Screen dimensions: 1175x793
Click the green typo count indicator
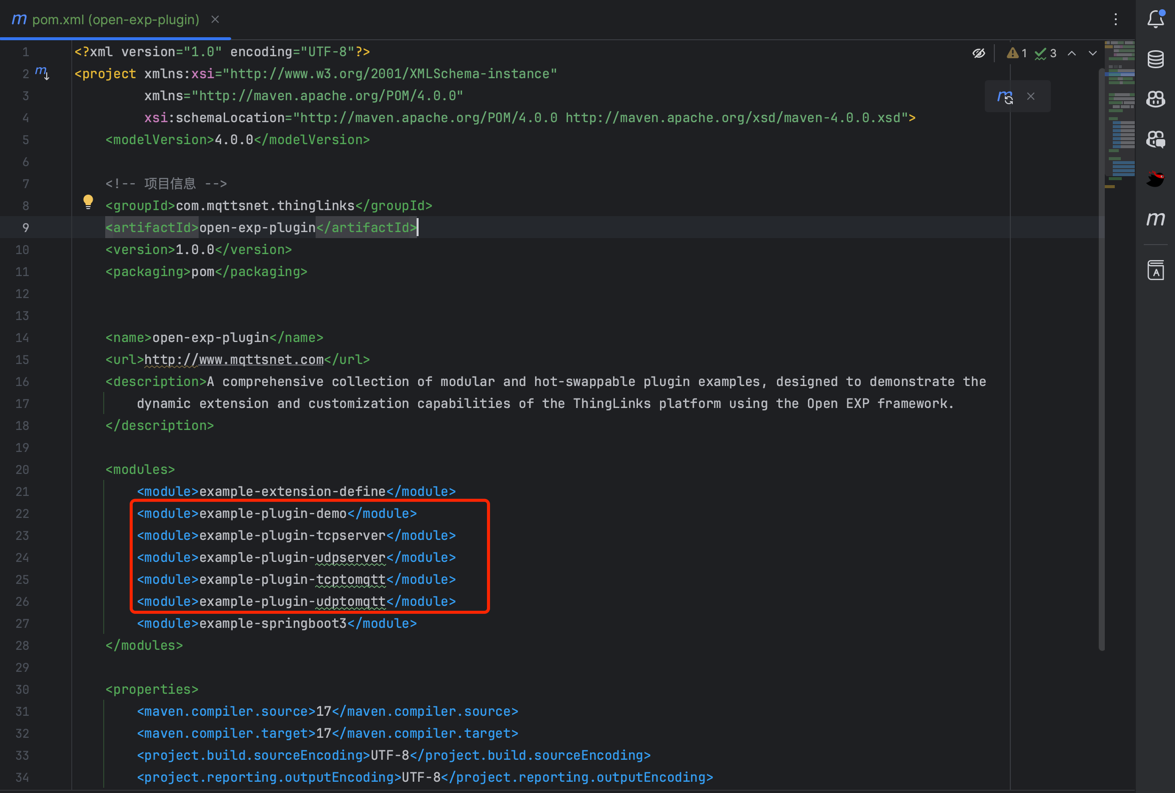(1045, 53)
